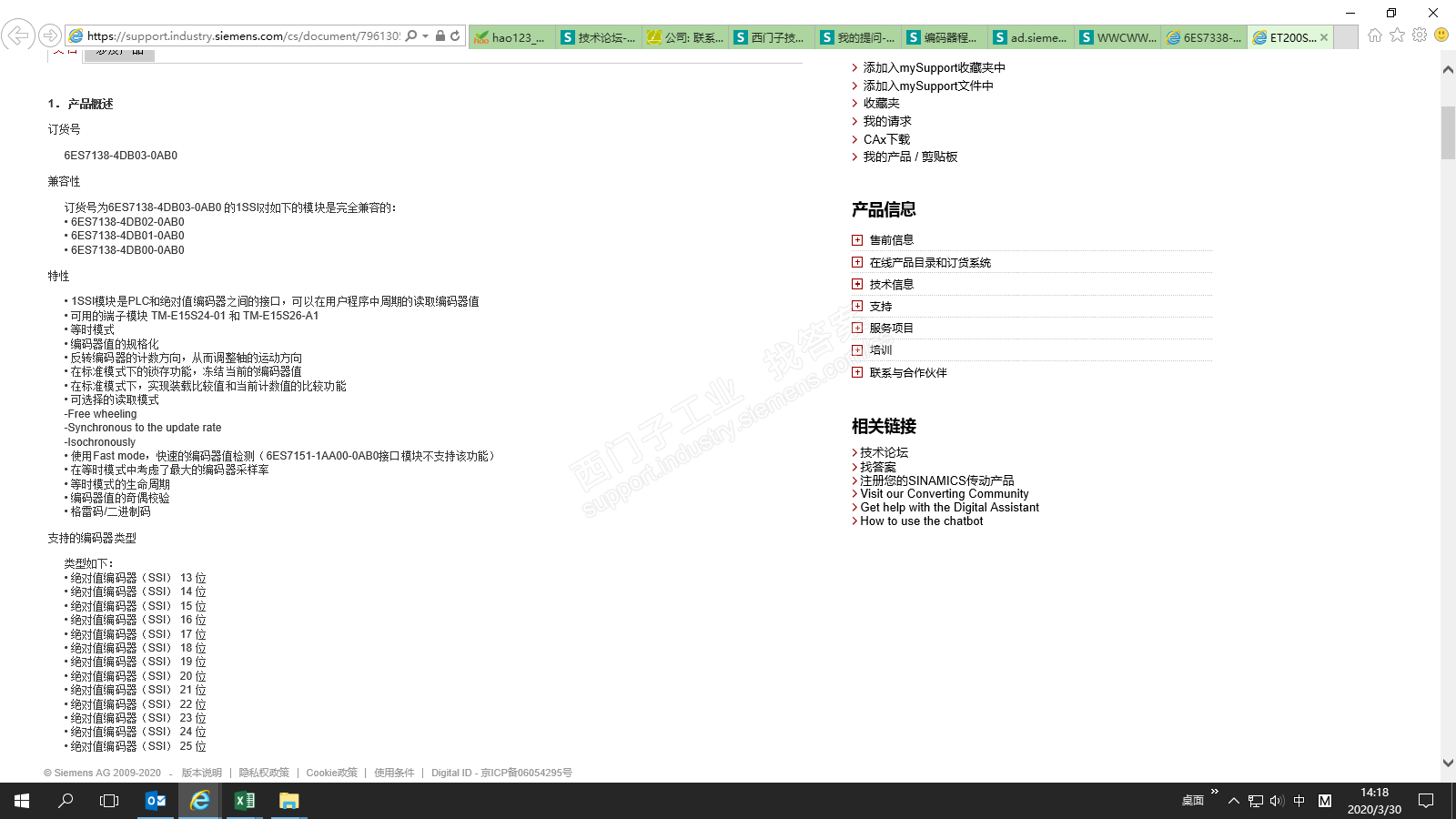The image size is (1456, 819).
Task: Click the network icon in system tray
Action: point(1256,801)
